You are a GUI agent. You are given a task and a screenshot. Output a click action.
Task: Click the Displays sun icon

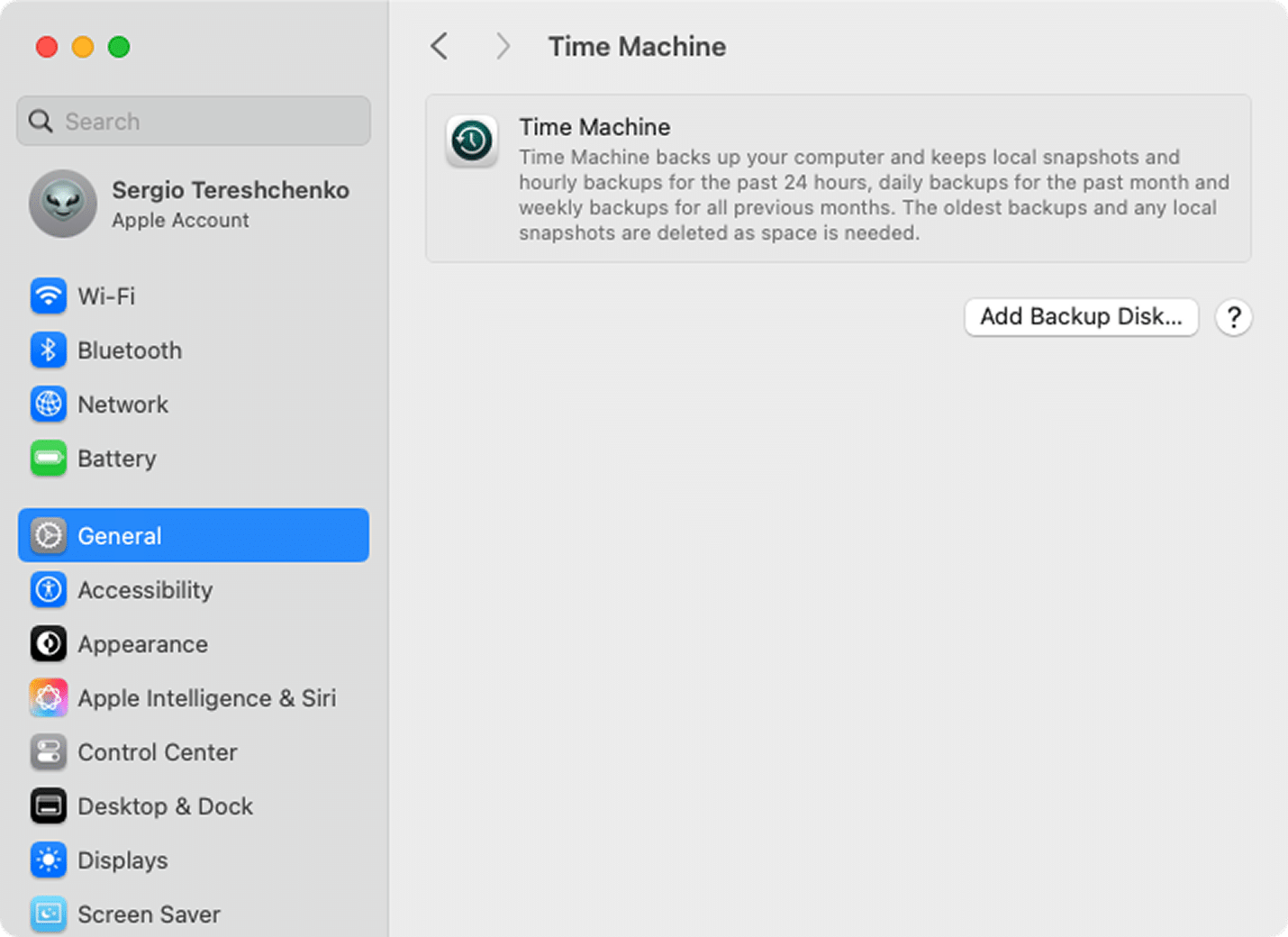pyautogui.click(x=49, y=860)
